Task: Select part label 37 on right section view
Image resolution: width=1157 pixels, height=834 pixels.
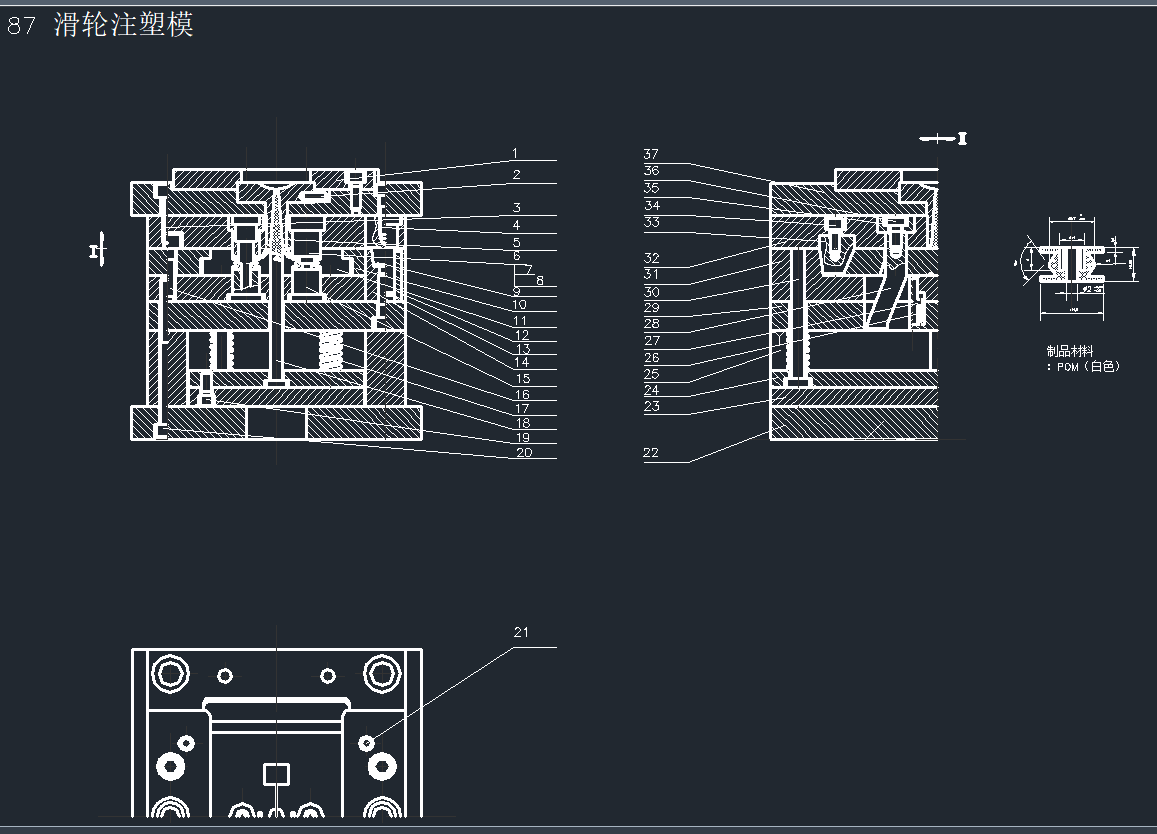Action: click(650, 154)
